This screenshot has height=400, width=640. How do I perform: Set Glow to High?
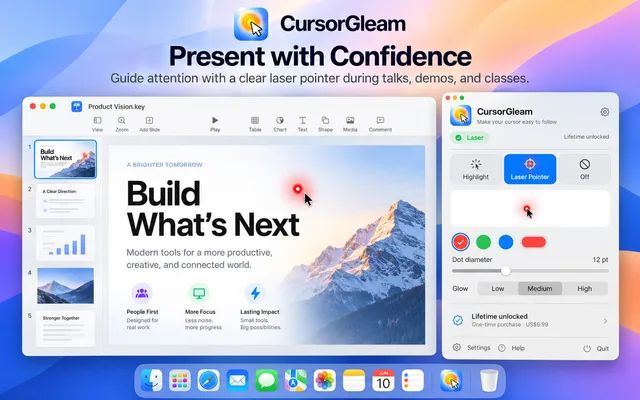[584, 289]
